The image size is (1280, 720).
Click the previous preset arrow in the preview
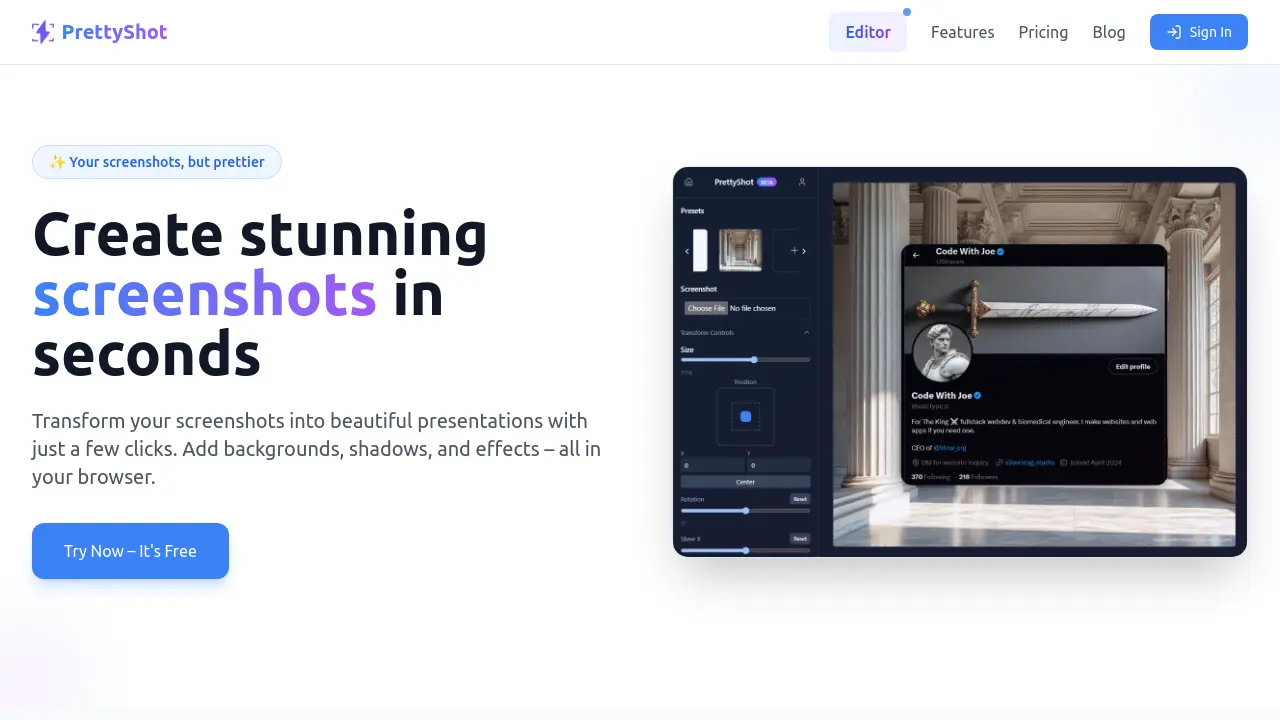click(x=687, y=251)
